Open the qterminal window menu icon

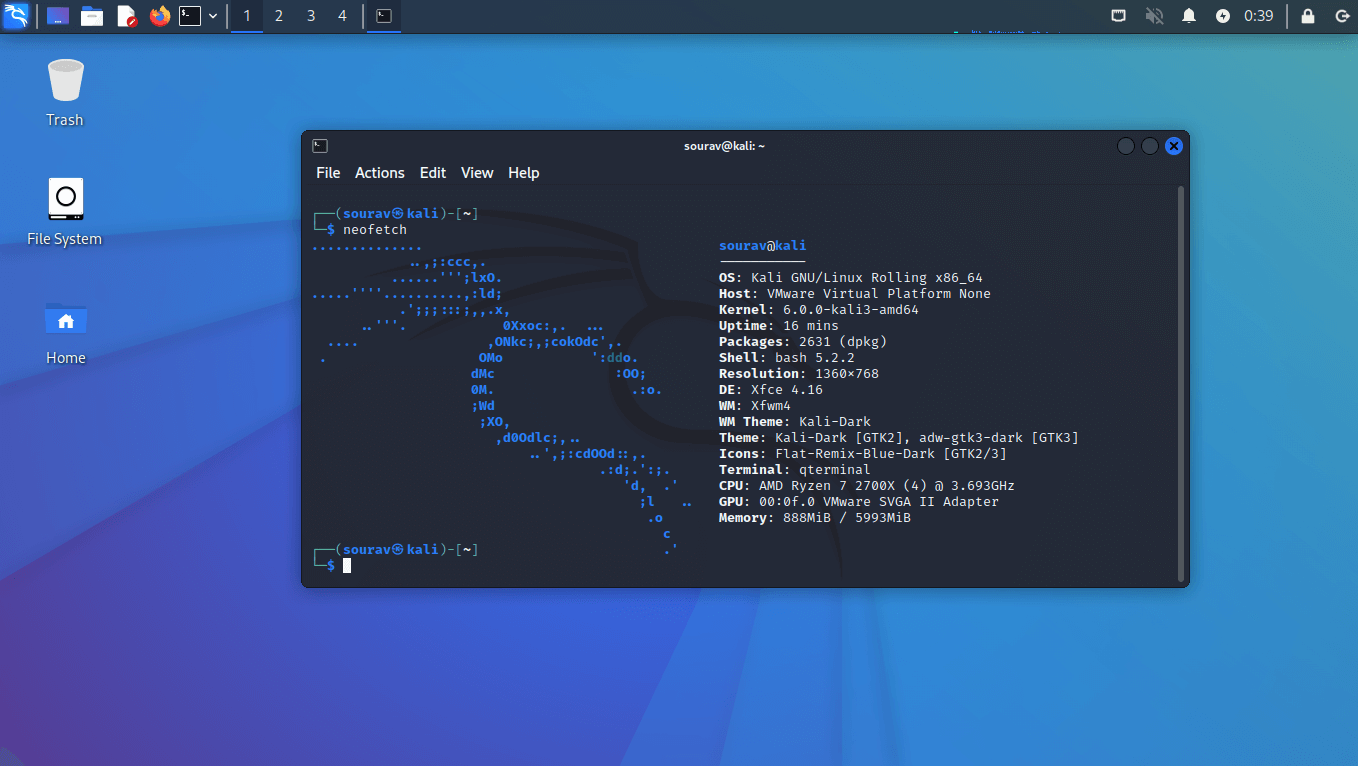pyautogui.click(x=318, y=145)
